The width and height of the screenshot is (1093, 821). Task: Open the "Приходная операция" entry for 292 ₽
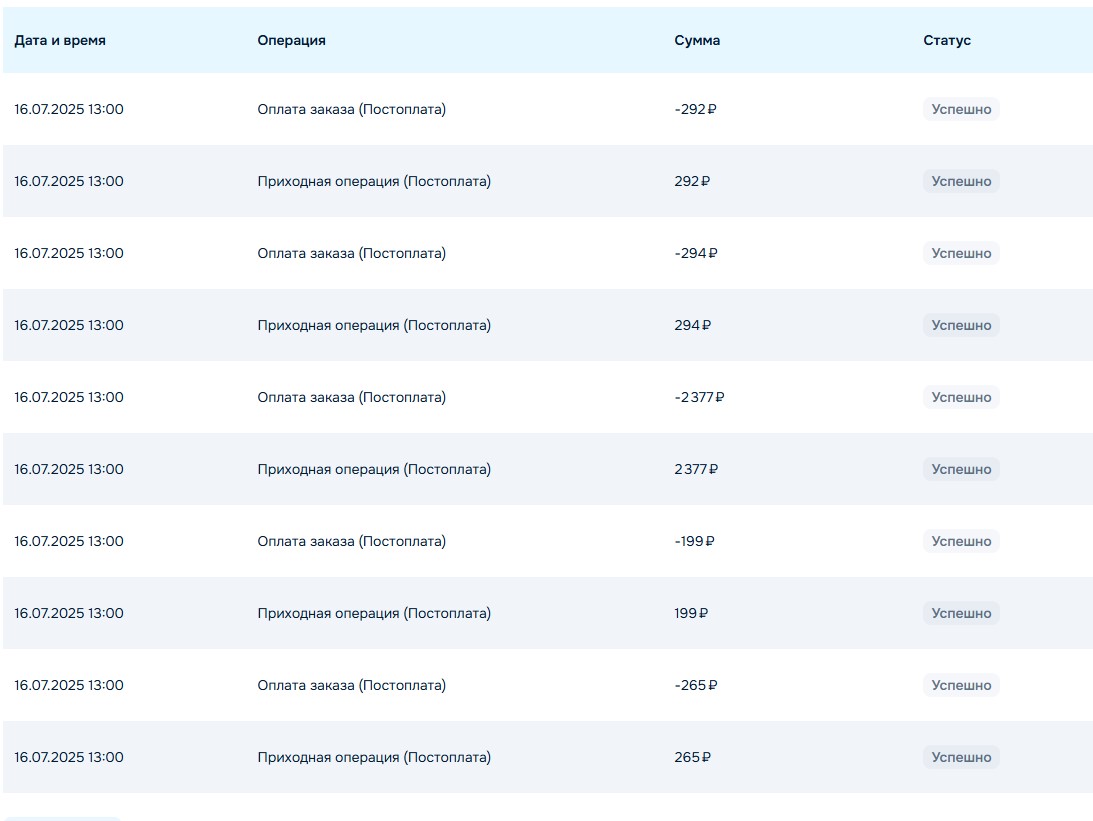[x=374, y=181]
